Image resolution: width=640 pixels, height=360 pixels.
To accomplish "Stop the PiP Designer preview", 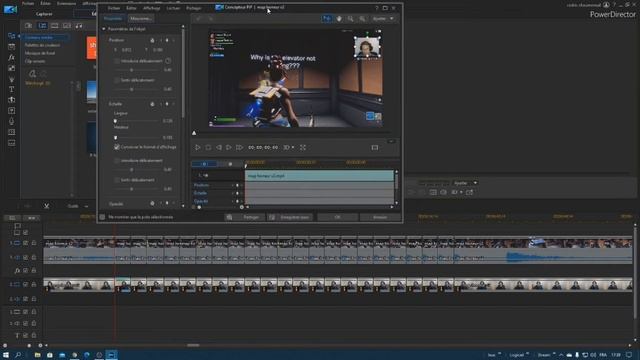I will [x=208, y=147].
